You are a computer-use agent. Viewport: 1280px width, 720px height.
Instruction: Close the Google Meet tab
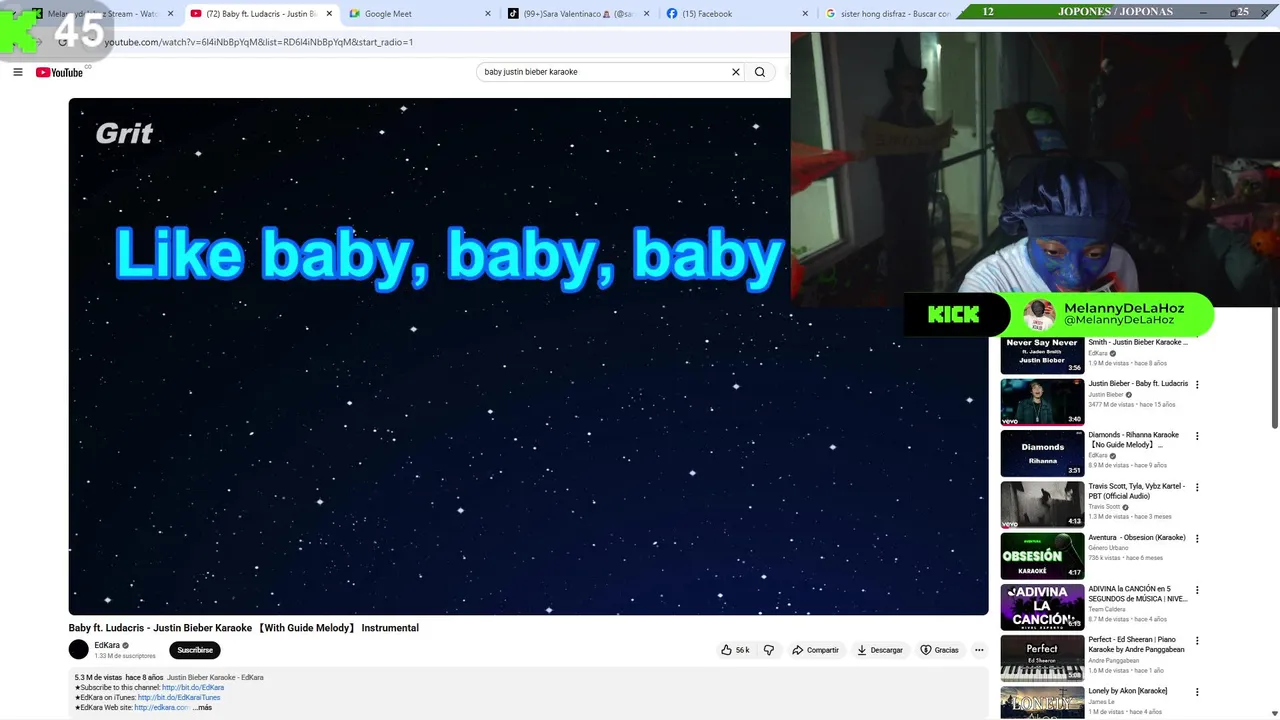point(488,14)
